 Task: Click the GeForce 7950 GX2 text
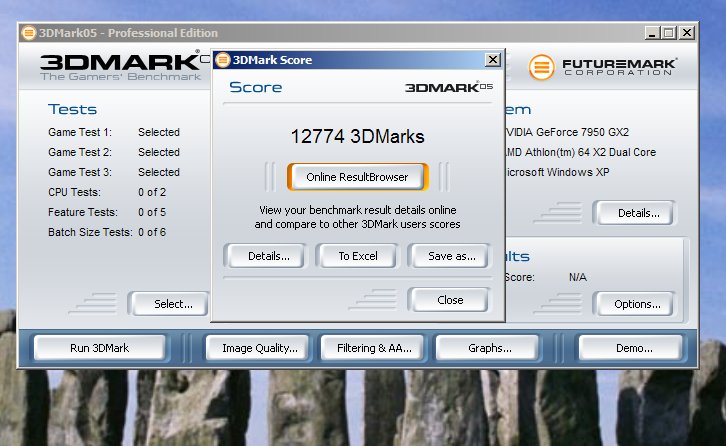pyautogui.click(x=582, y=132)
